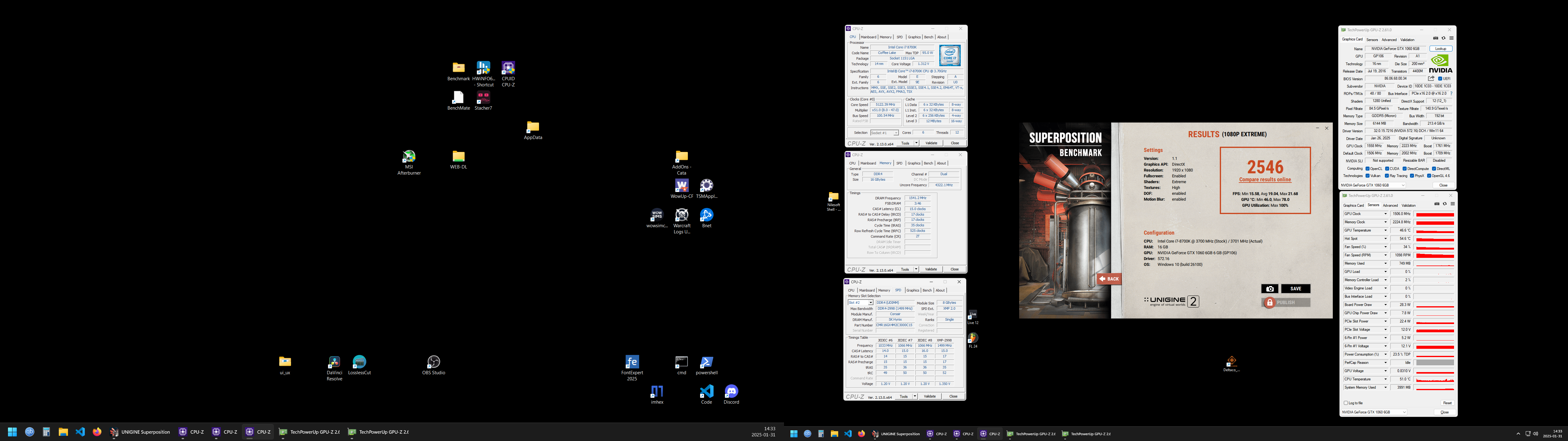Click the Driver Version field in GPU-Z
The image size is (1568, 441).
tap(1408, 131)
